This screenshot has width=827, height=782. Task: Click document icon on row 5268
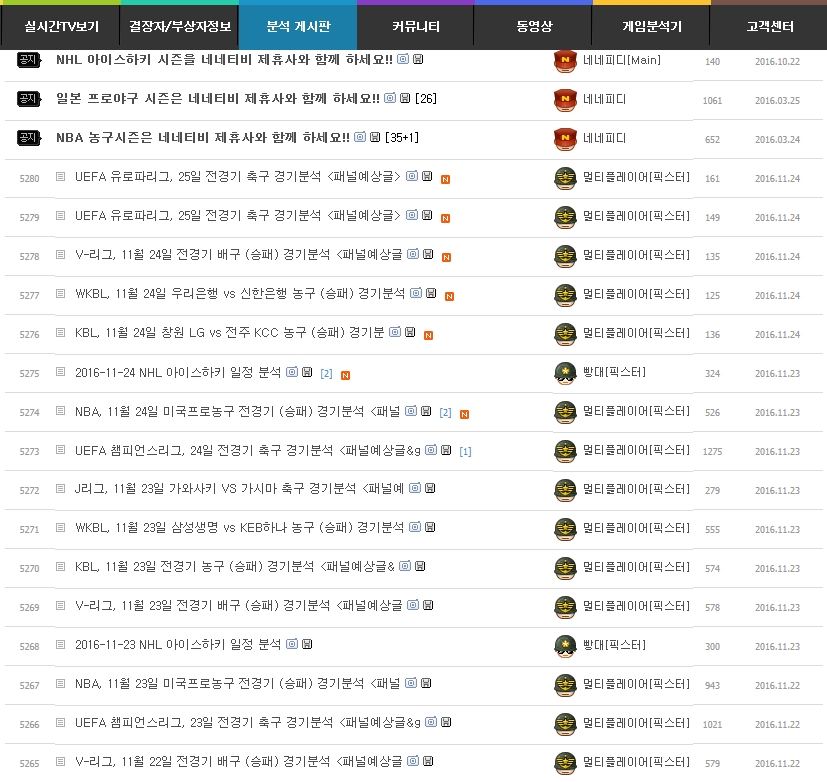61,645
